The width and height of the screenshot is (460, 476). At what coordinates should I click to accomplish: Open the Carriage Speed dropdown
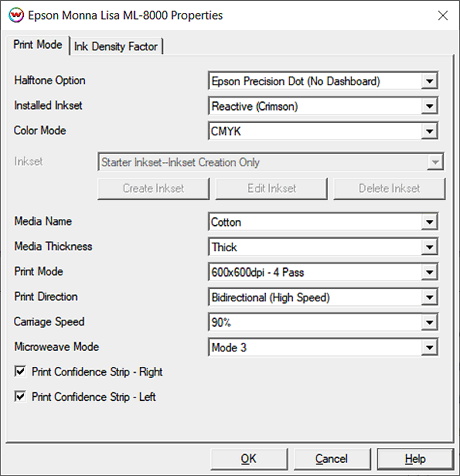click(323, 322)
